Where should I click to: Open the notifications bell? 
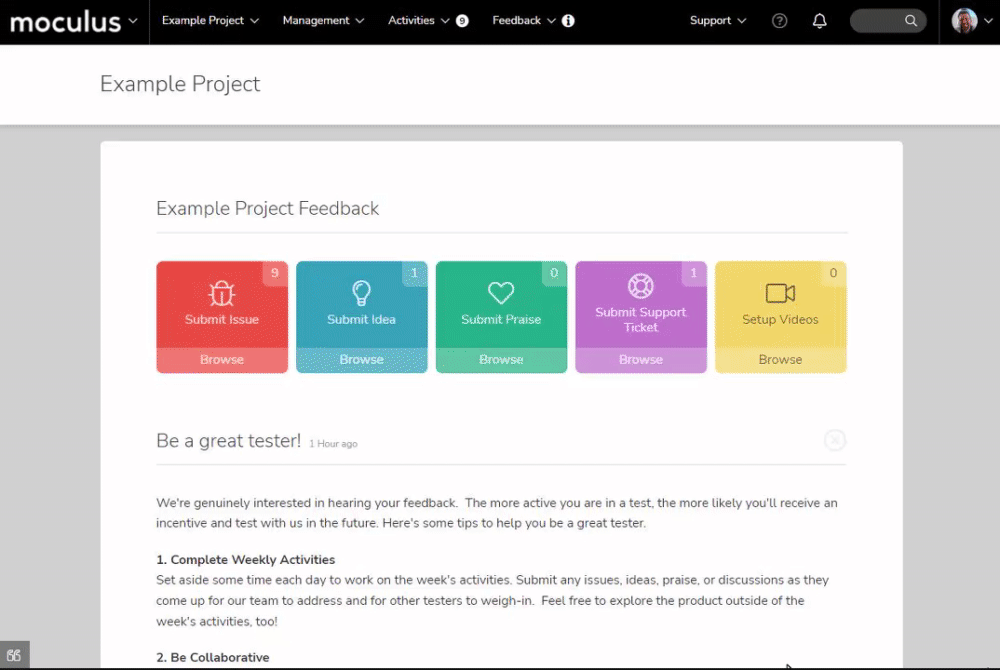coord(820,21)
